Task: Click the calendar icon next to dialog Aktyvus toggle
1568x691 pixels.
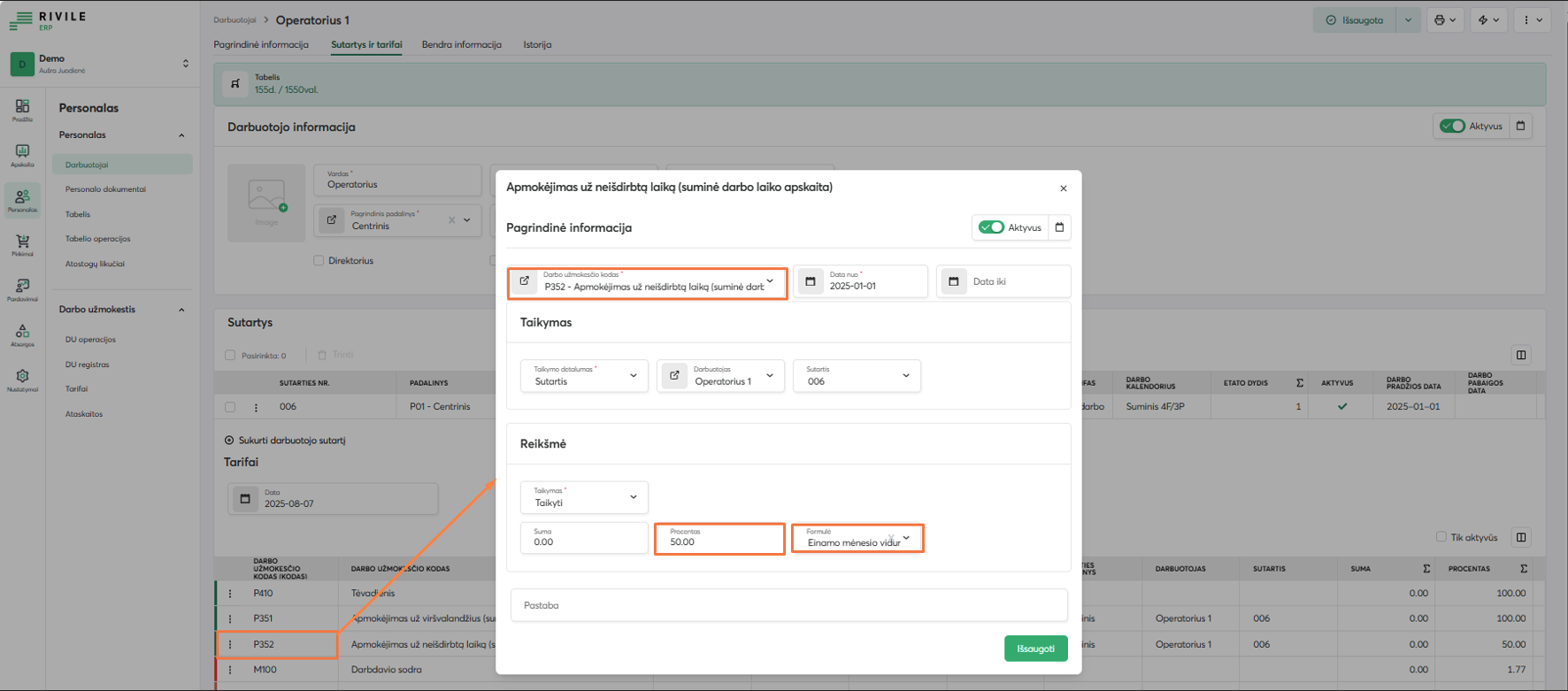Action: (x=1059, y=227)
